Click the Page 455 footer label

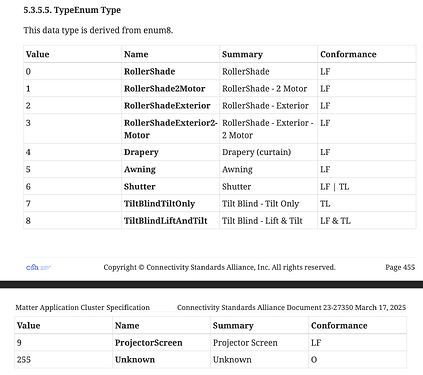[400, 267]
